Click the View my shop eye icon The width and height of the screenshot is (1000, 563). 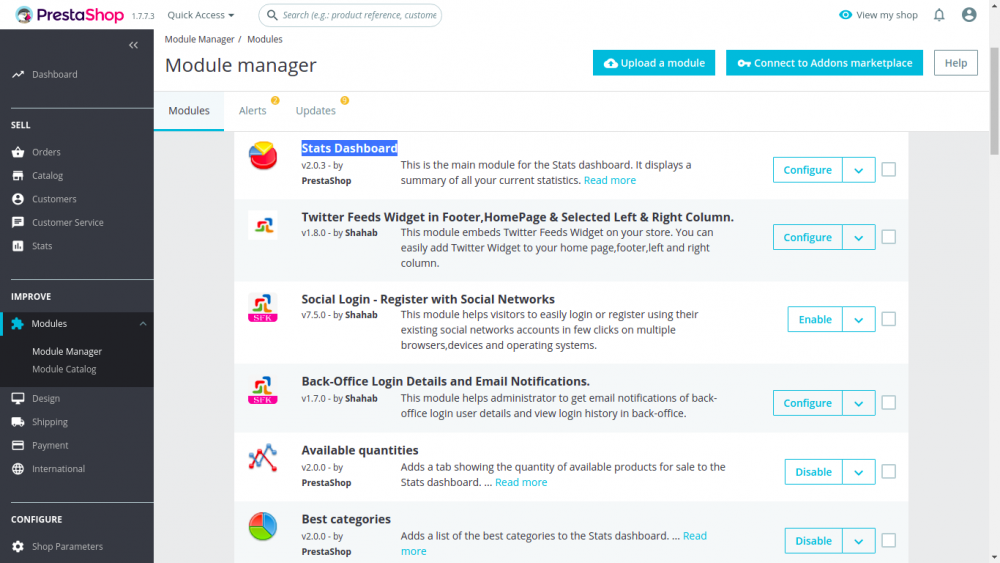pyautogui.click(x=845, y=15)
